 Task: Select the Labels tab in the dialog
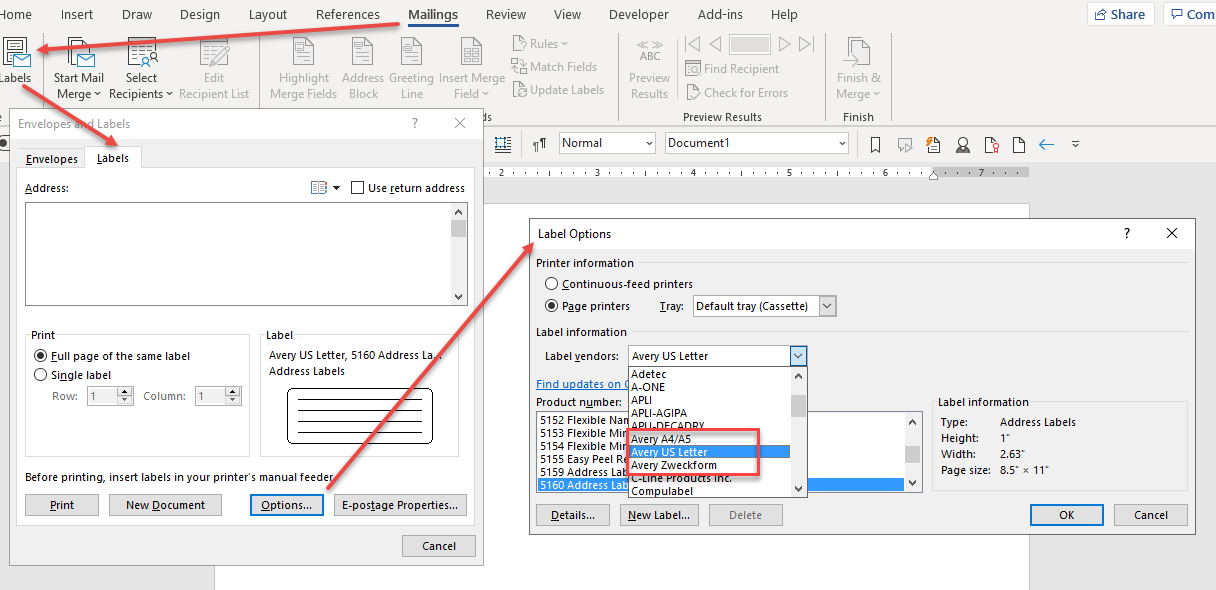click(113, 158)
